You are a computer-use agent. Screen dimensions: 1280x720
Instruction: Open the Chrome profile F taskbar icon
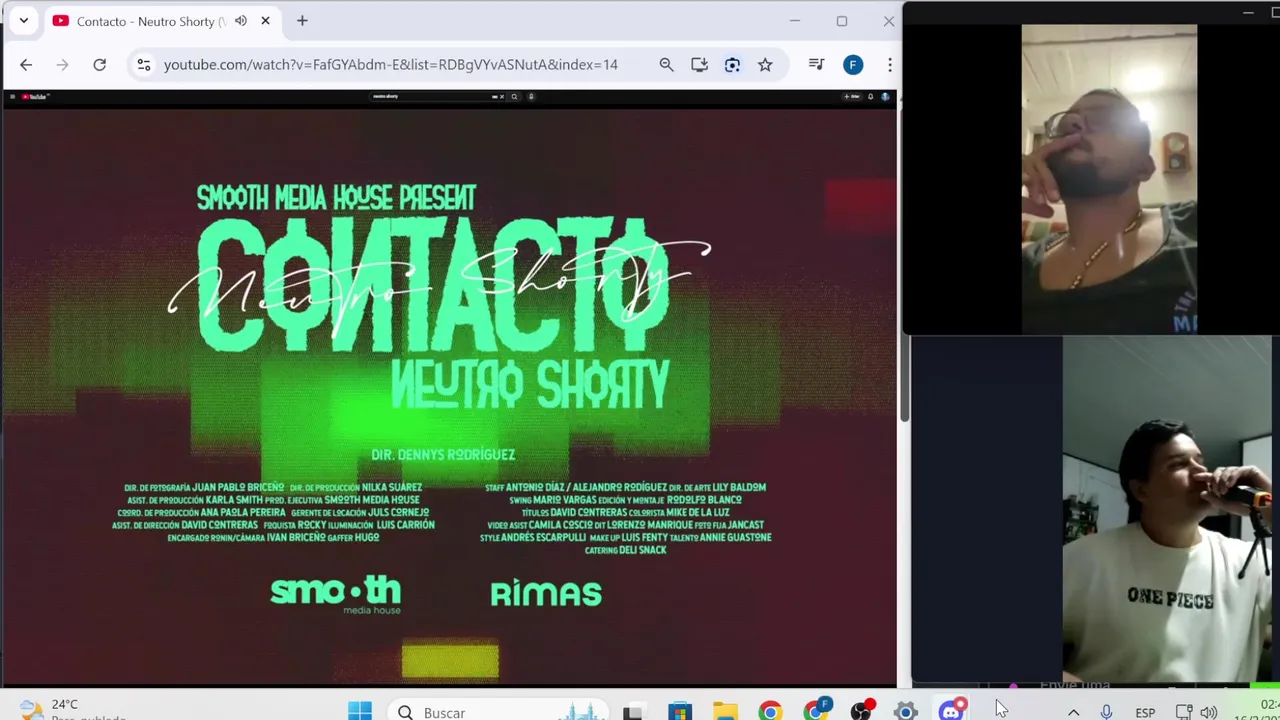816,710
